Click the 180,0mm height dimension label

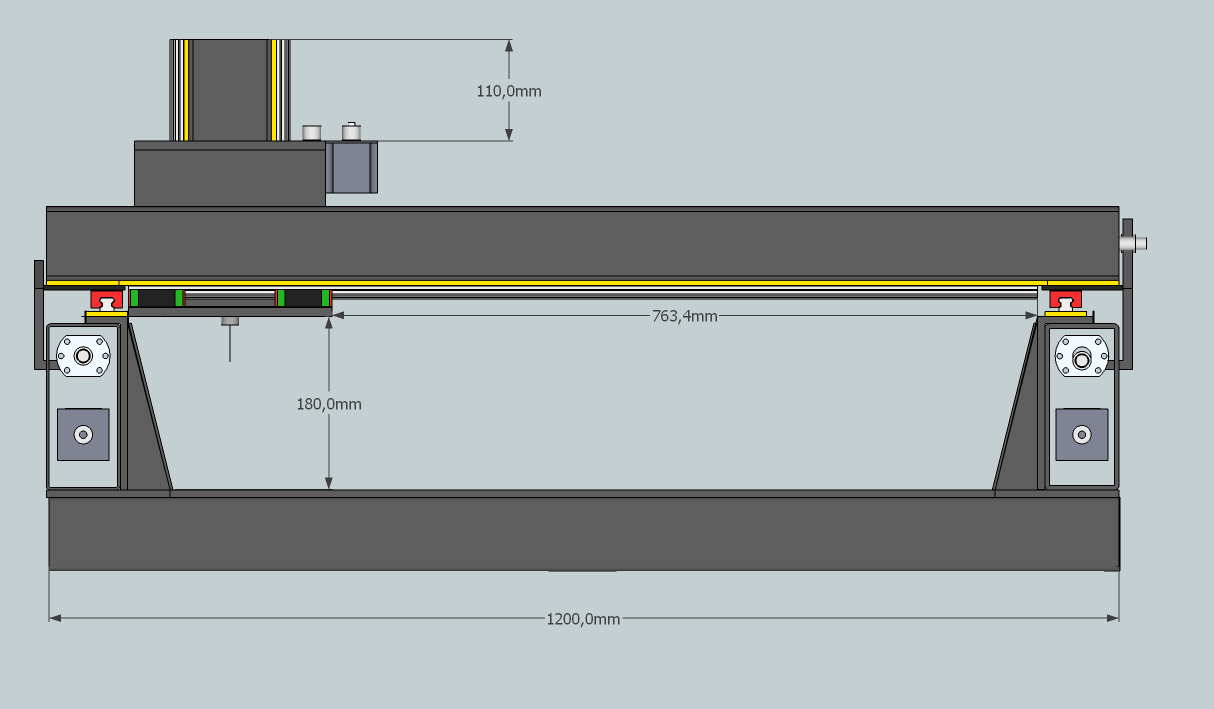tap(329, 404)
